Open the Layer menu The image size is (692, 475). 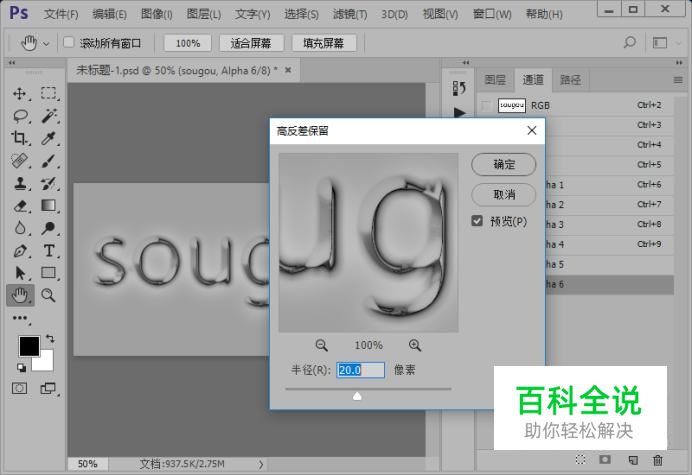click(204, 14)
